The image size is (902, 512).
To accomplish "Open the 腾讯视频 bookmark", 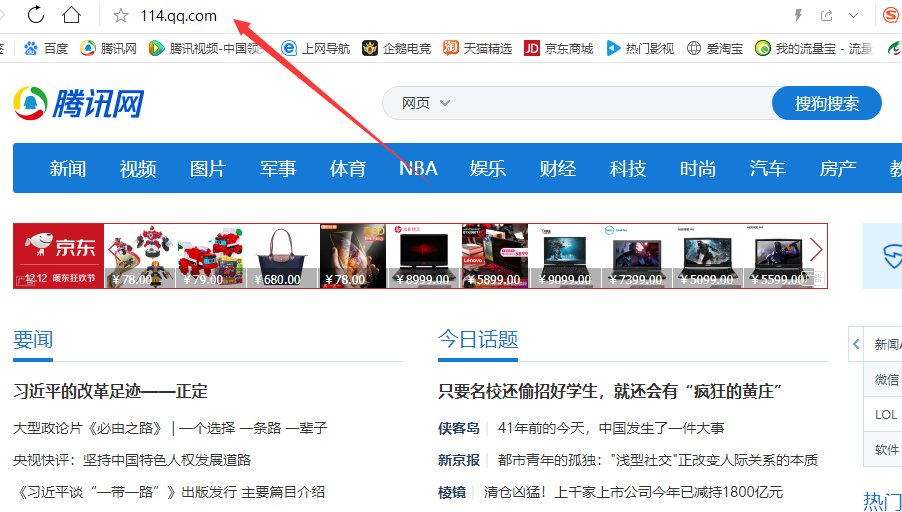I will (x=206, y=48).
